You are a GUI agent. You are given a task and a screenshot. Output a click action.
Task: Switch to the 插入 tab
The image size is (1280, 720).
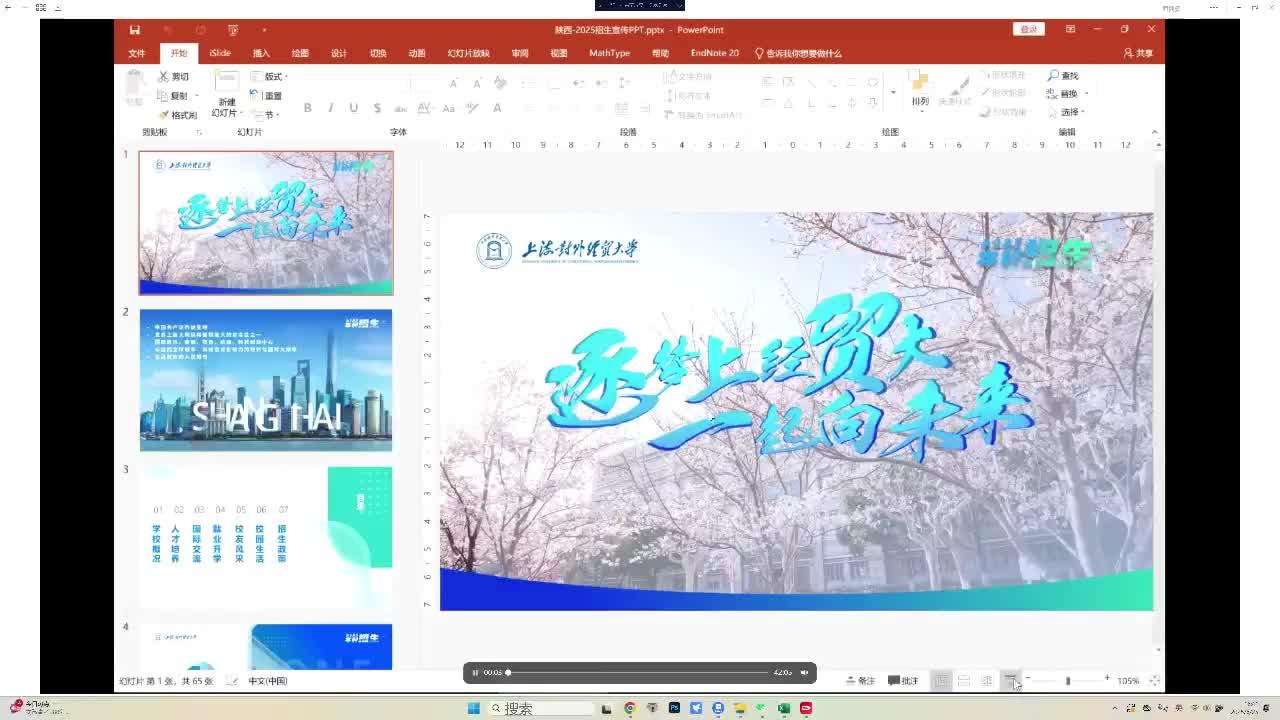[261, 53]
